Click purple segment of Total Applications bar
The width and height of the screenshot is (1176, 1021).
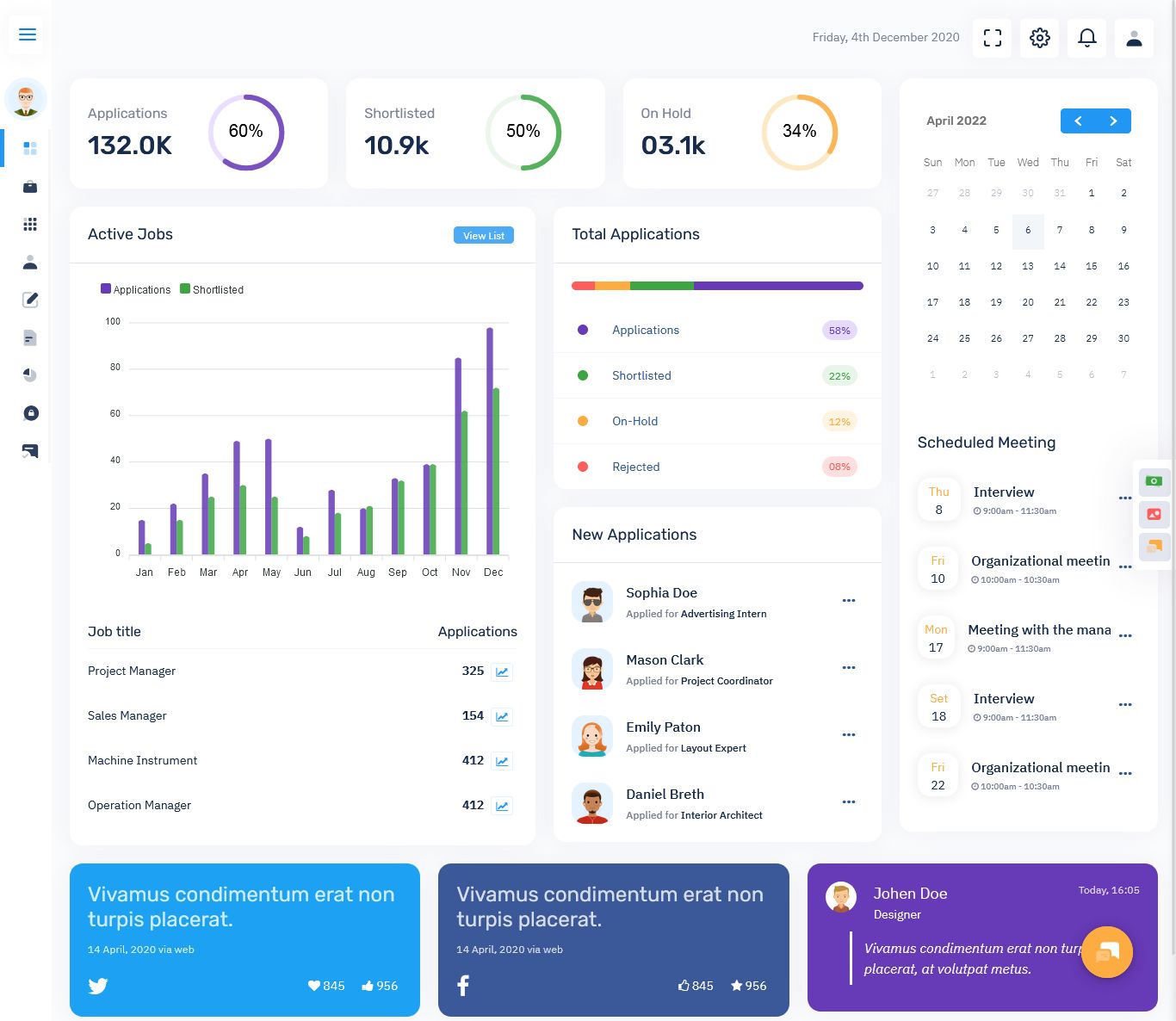coord(778,286)
